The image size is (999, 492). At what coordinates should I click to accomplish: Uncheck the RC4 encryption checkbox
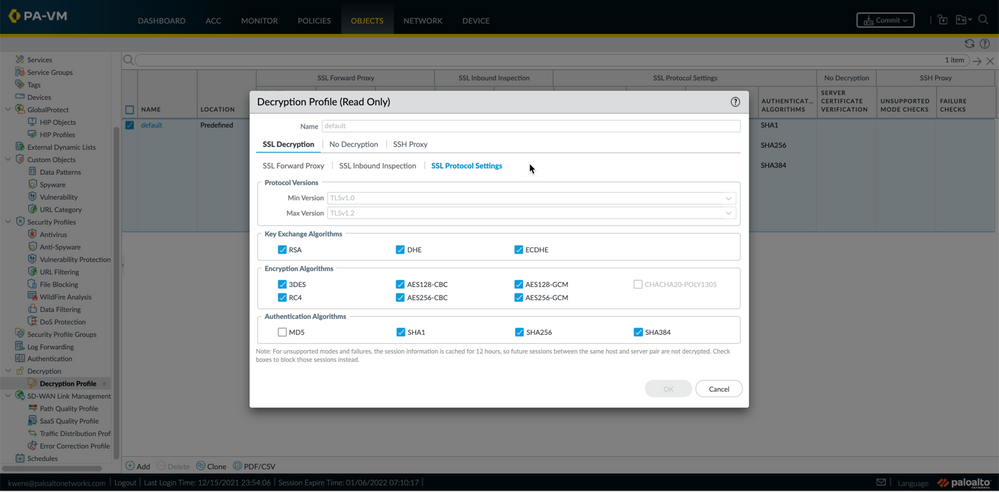pyautogui.click(x=282, y=297)
